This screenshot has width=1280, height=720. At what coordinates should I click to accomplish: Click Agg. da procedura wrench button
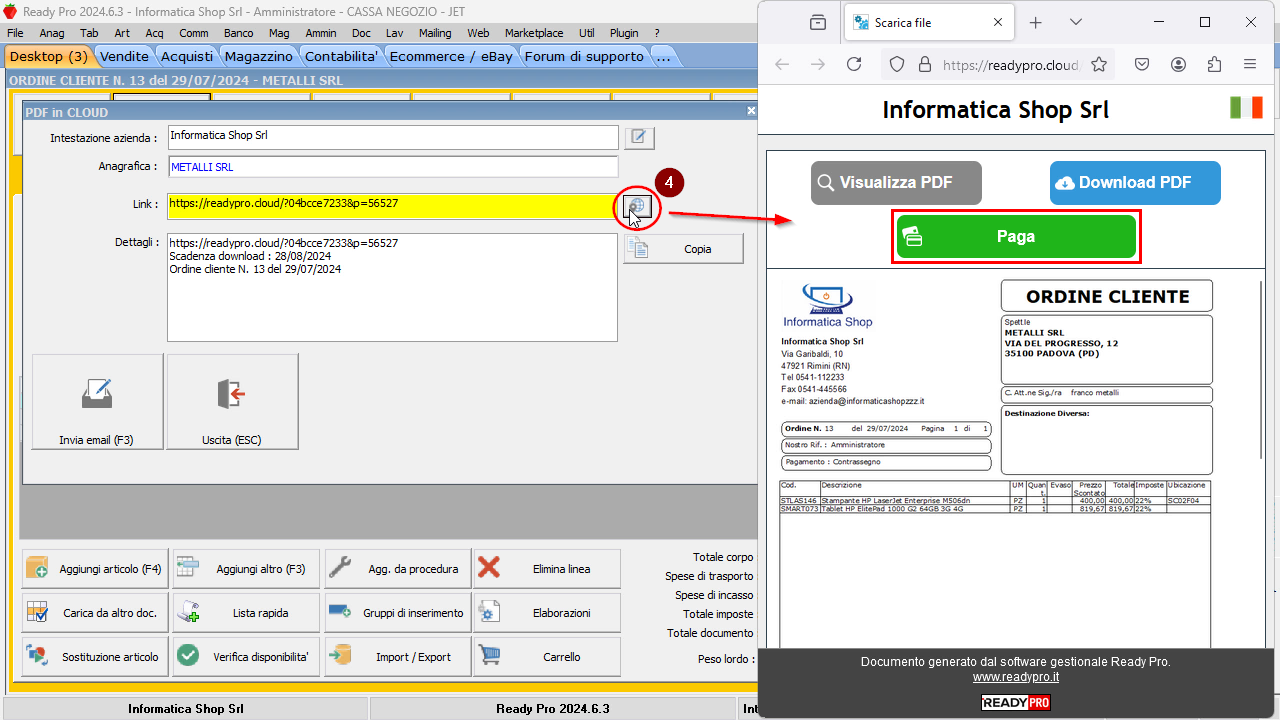pos(397,569)
